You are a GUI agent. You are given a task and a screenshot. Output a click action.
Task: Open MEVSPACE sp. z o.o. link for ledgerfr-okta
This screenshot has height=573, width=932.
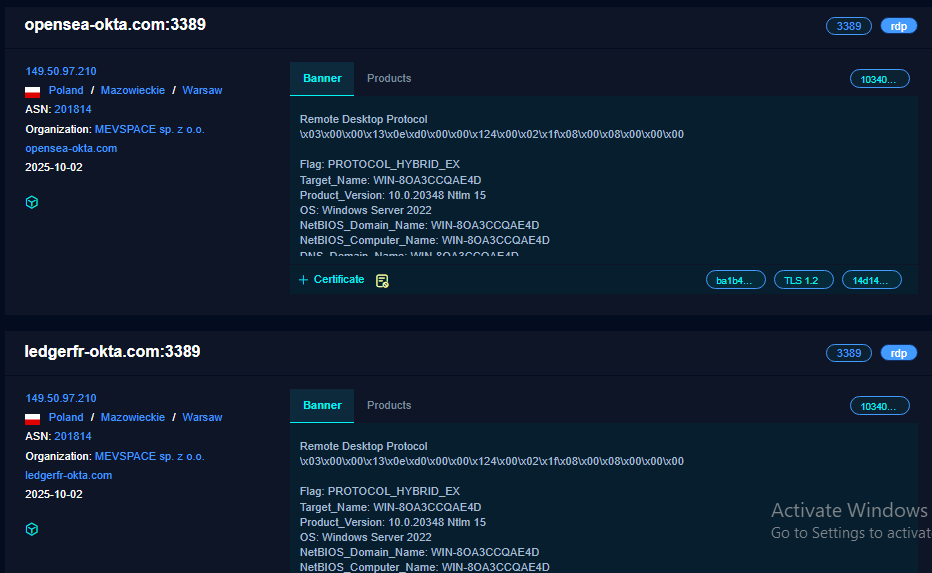point(149,456)
